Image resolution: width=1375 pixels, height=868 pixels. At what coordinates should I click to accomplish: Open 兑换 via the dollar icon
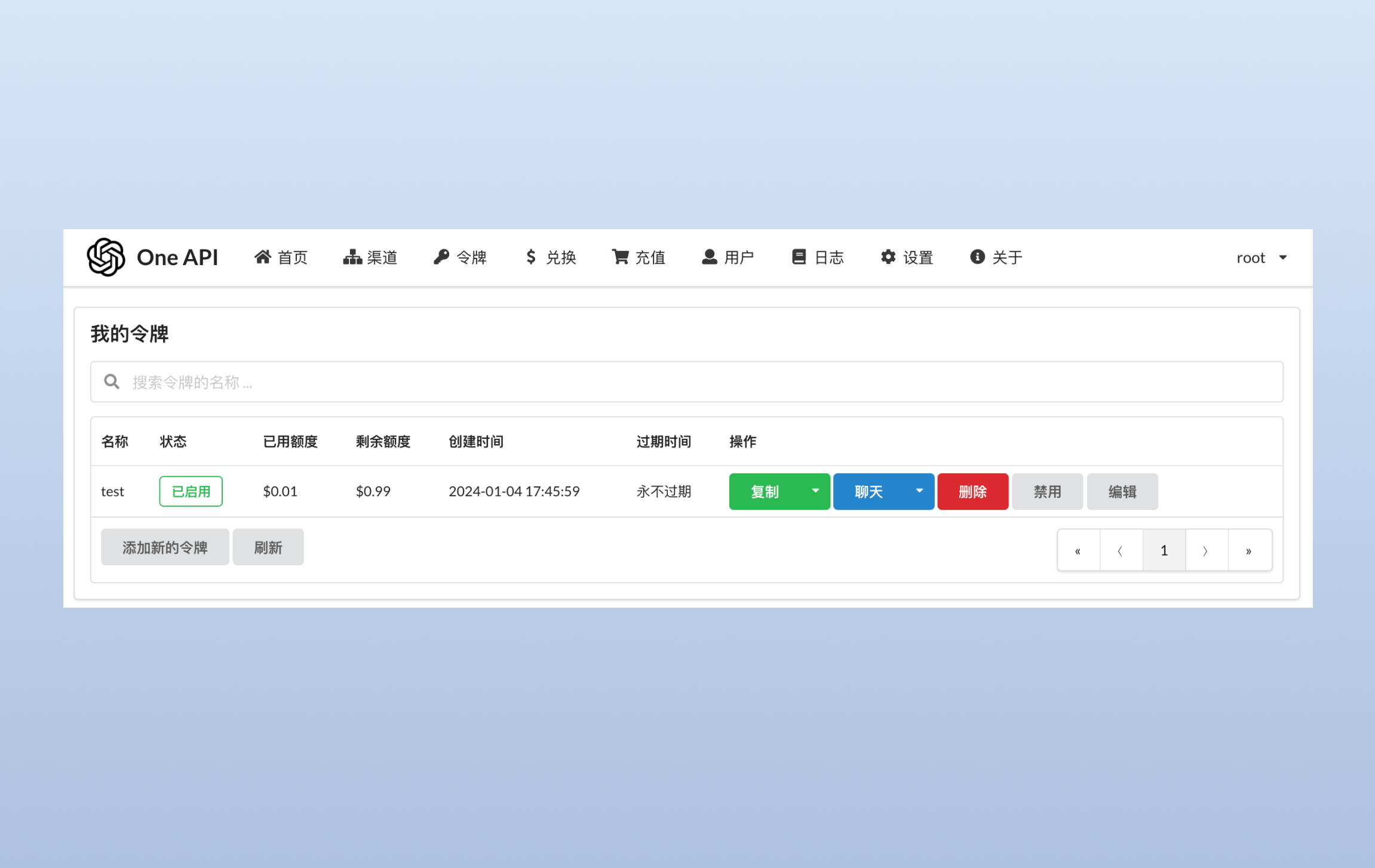click(x=530, y=257)
